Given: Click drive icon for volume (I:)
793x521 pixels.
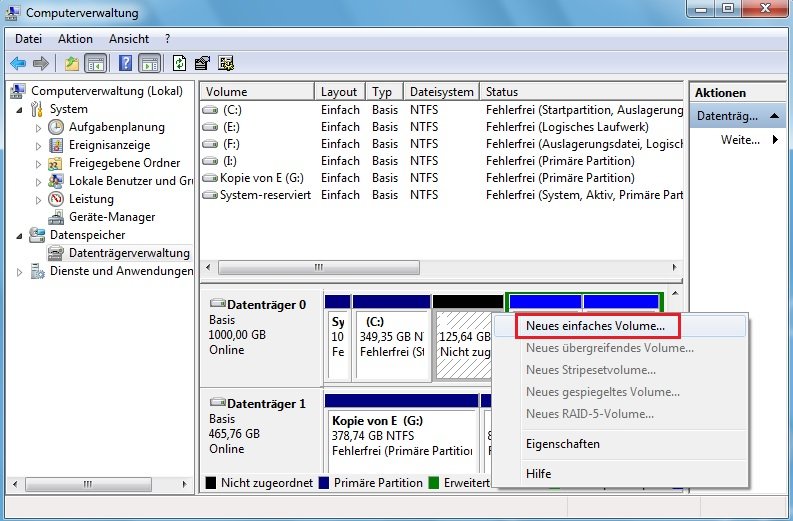Looking at the screenshot, I should pos(210,161).
